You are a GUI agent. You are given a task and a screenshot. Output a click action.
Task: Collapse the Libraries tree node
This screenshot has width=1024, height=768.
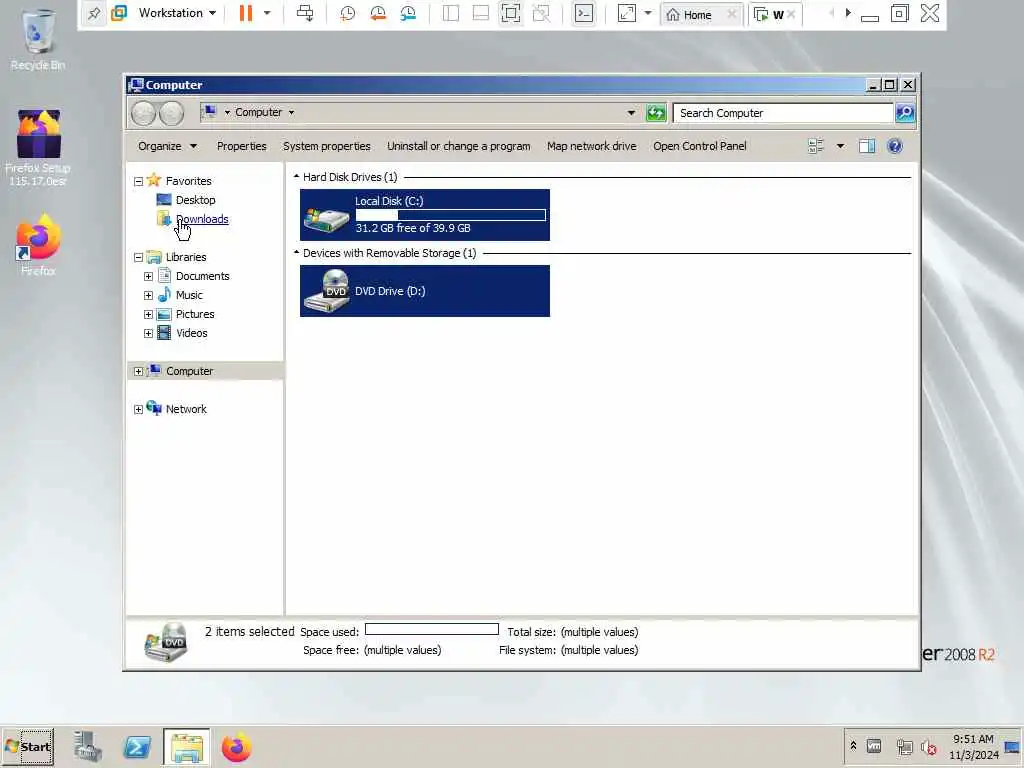tap(138, 258)
